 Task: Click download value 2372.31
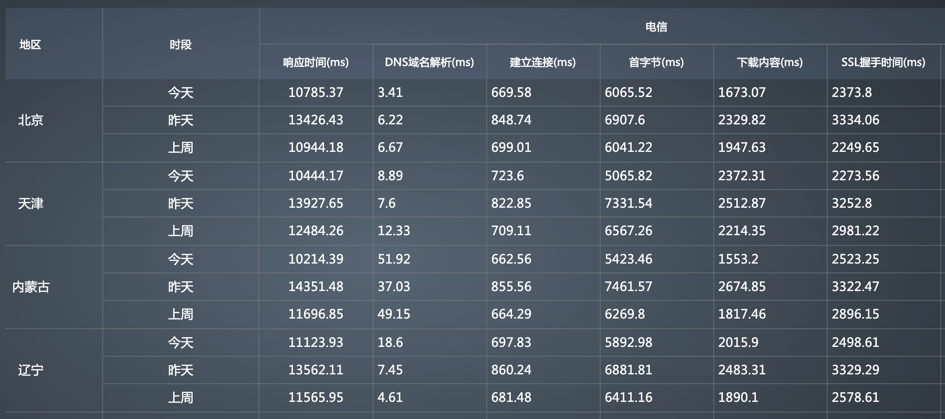(742, 176)
